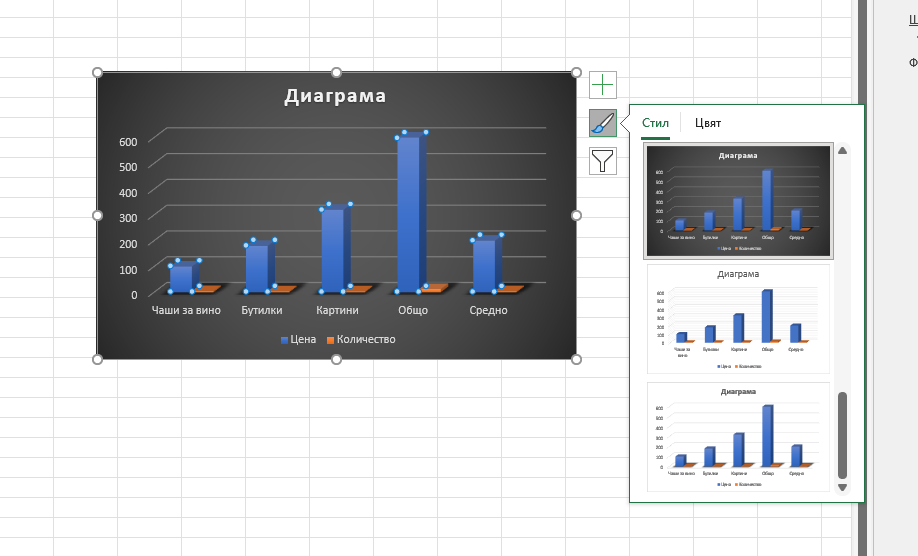
Task: Click the style gallery scrollbar thumb
Action: (x=842, y=435)
